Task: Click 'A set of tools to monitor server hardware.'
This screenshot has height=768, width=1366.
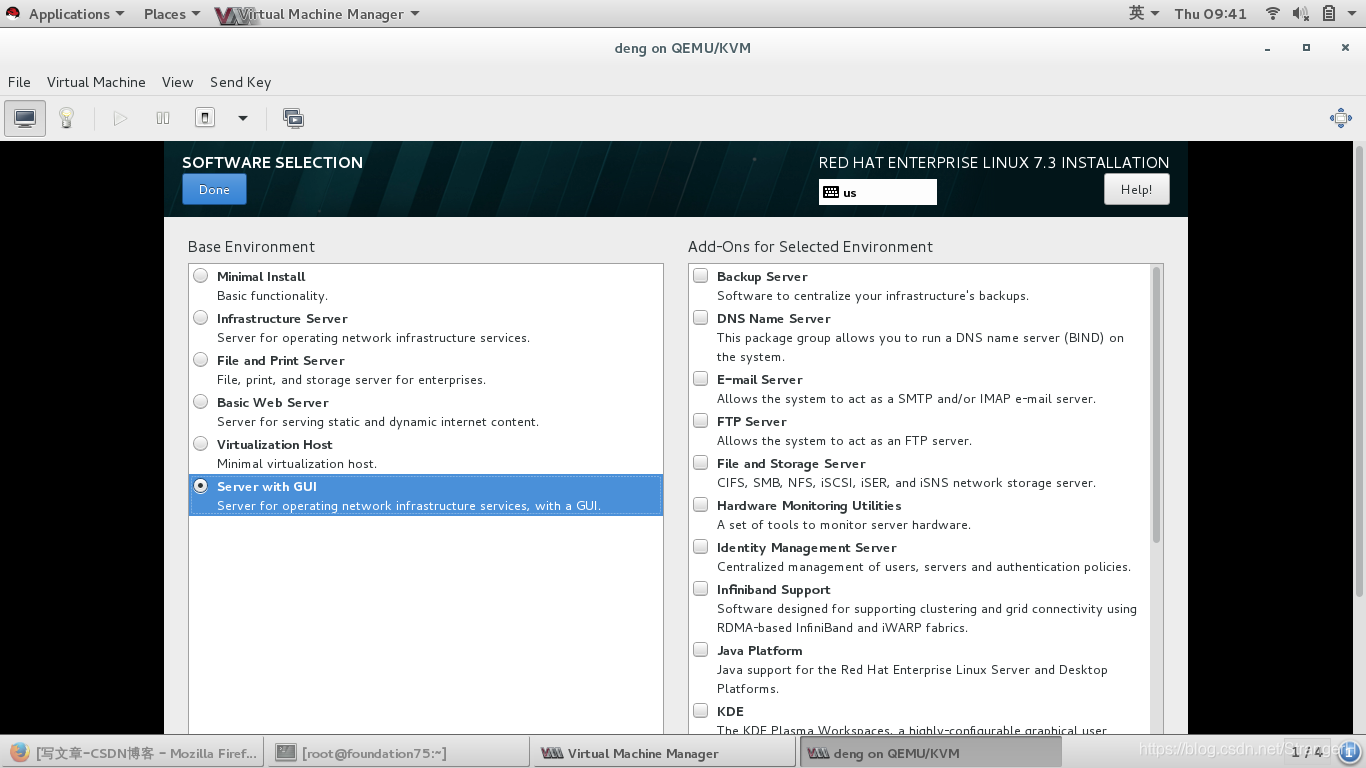Action: pos(844,525)
